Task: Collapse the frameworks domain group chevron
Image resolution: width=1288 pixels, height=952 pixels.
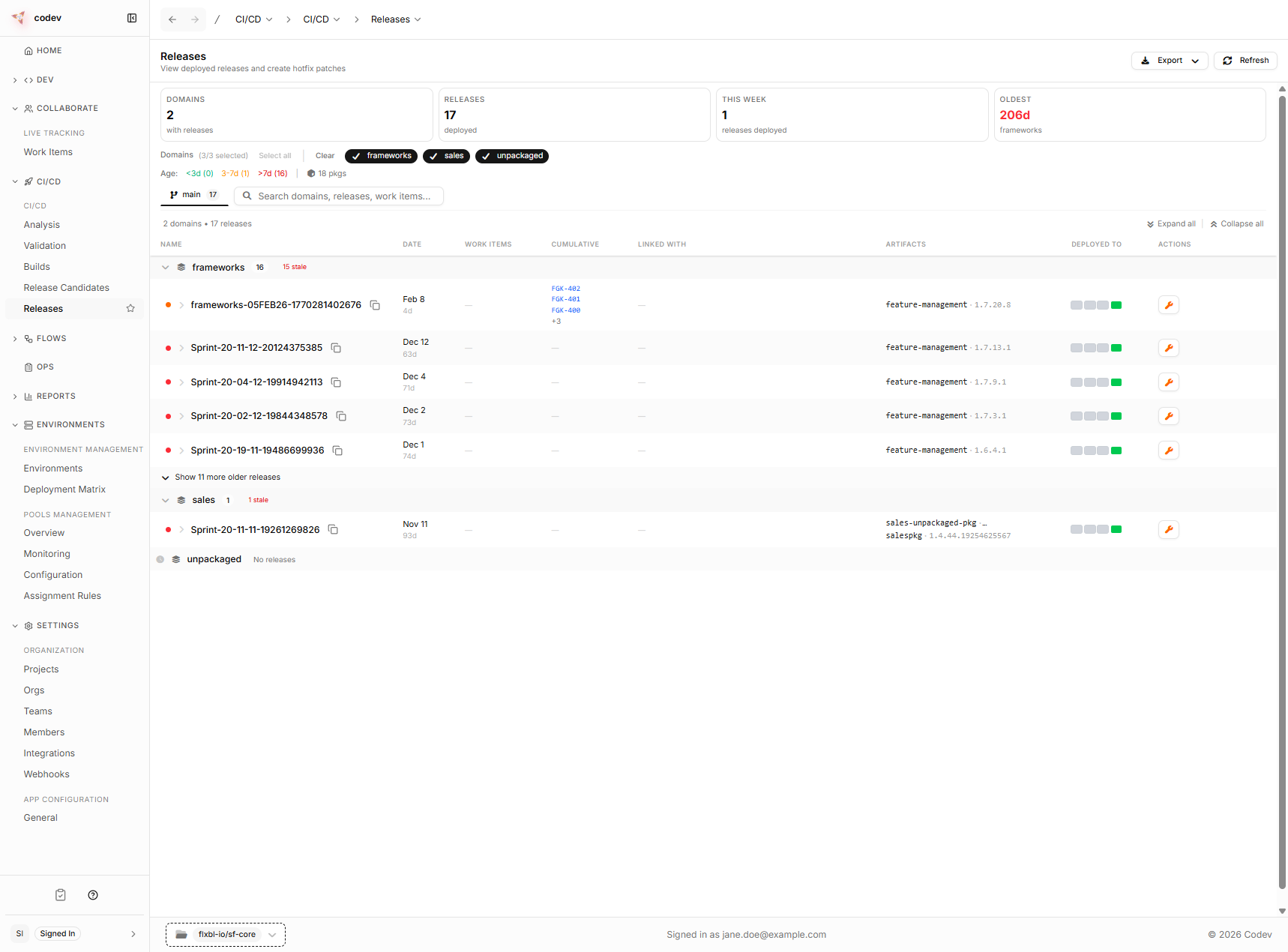Action: (166, 267)
